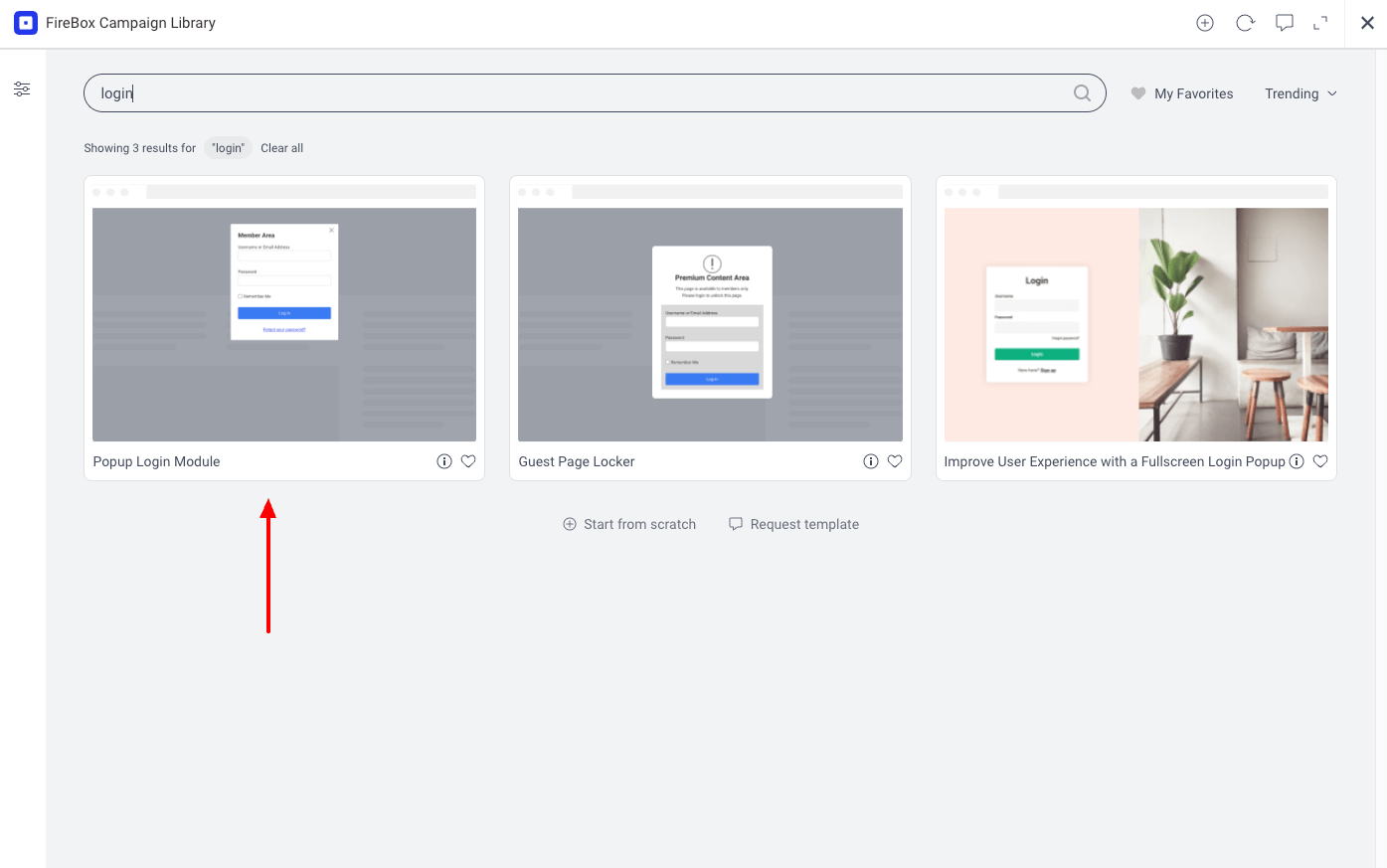
Task: Remove the "login" search tag
Action: tap(228, 148)
